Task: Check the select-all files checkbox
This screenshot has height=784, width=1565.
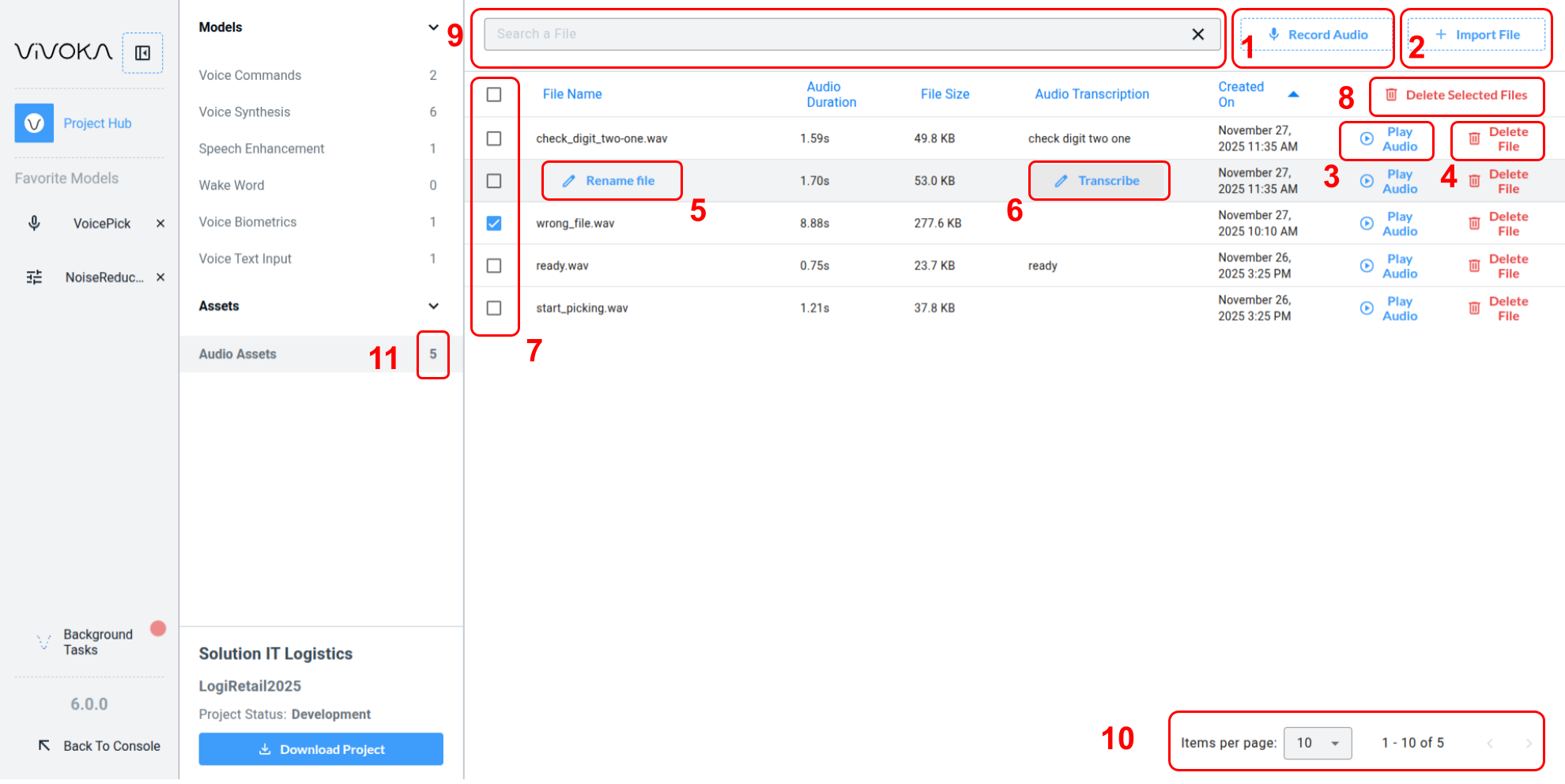Action: [494, 95]
